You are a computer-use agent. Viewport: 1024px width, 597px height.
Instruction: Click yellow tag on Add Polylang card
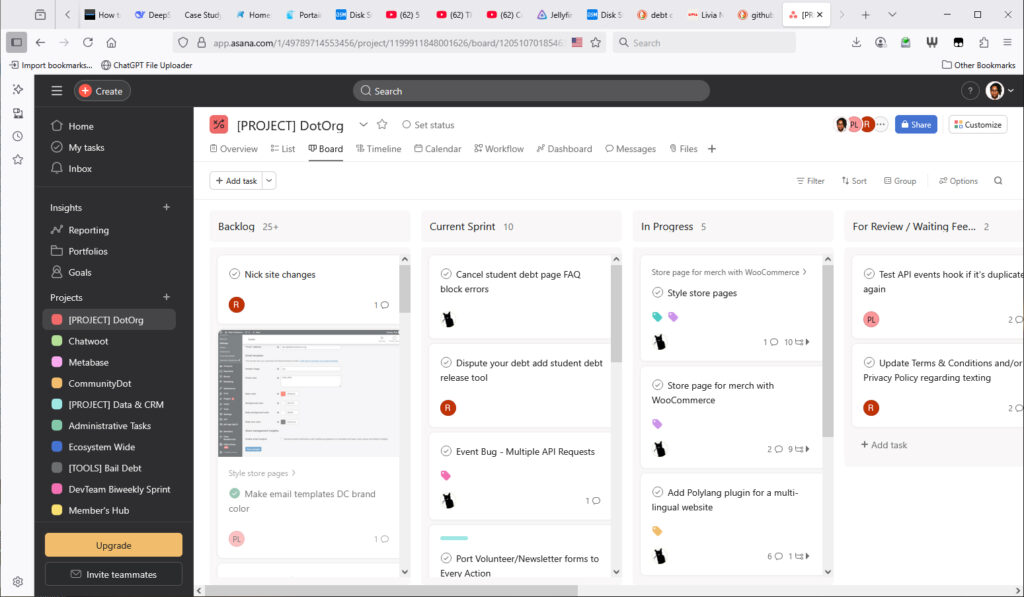(657, 530)
